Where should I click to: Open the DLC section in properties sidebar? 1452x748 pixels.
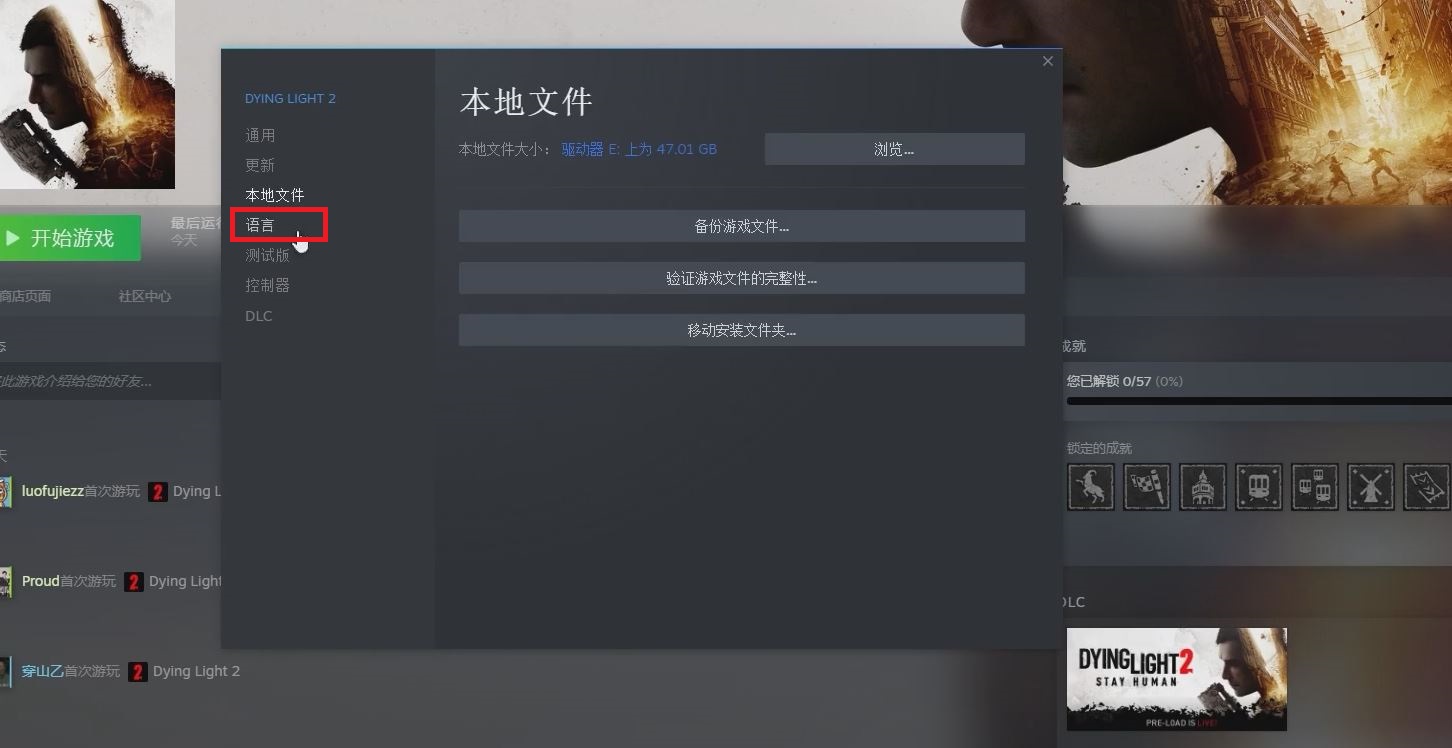coord(258,316)
